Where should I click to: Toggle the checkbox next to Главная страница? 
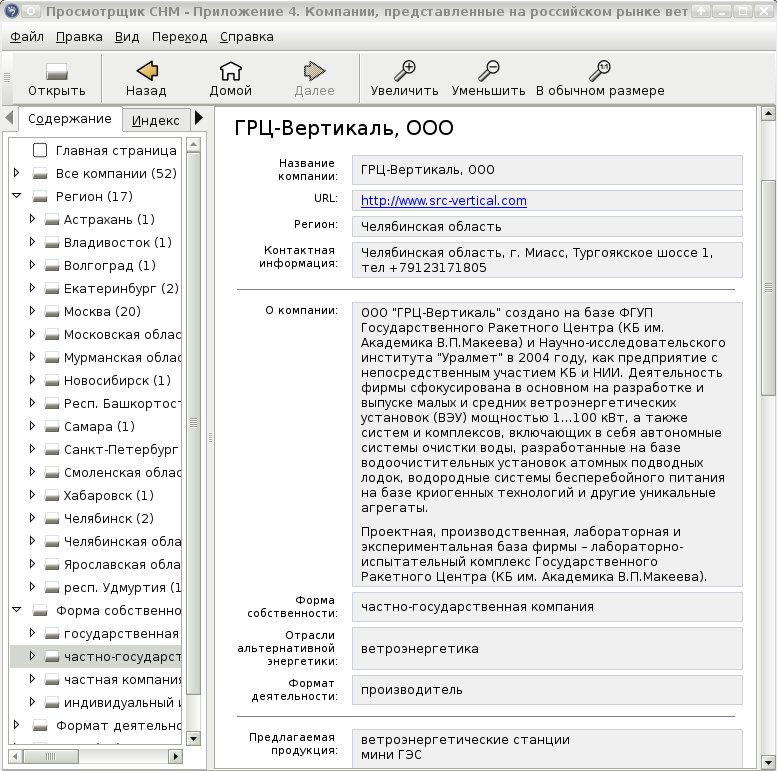tap(40, 150)
